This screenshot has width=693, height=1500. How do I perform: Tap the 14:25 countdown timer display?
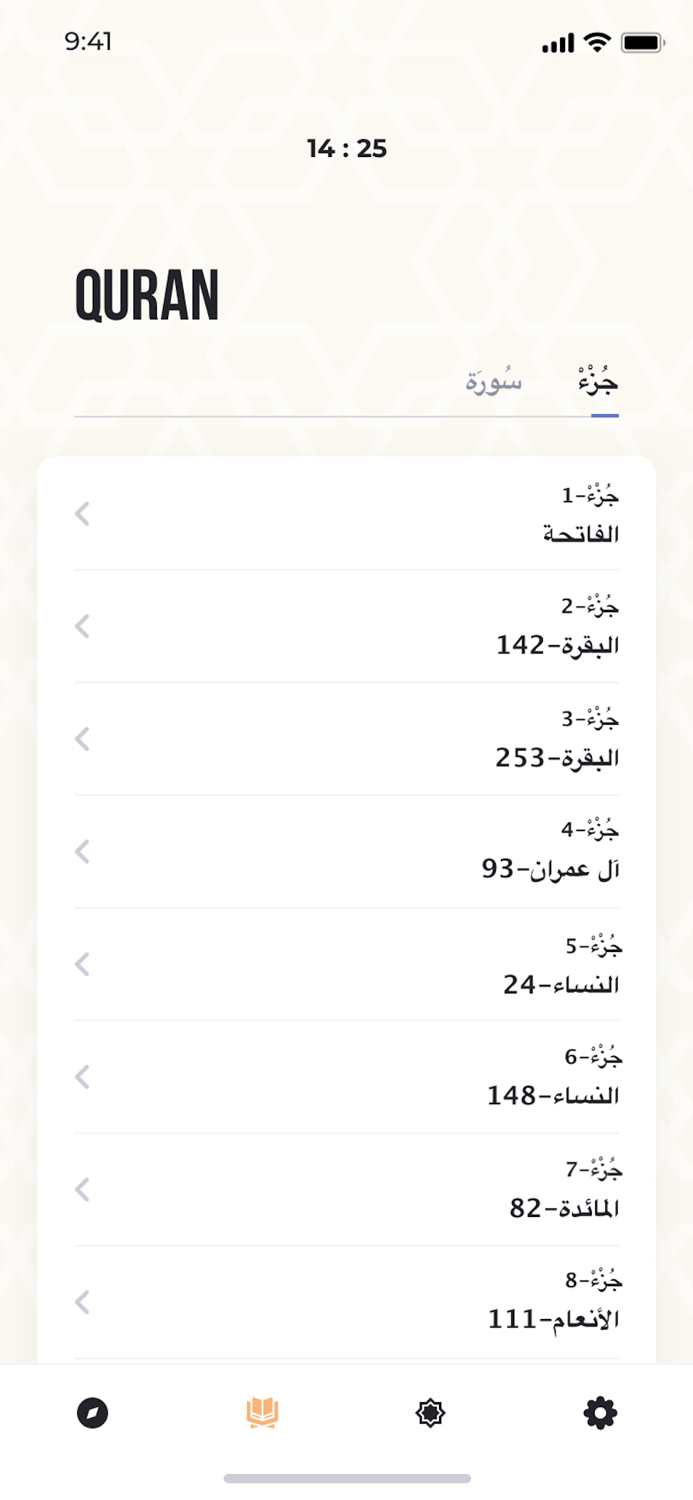point(346,149)
